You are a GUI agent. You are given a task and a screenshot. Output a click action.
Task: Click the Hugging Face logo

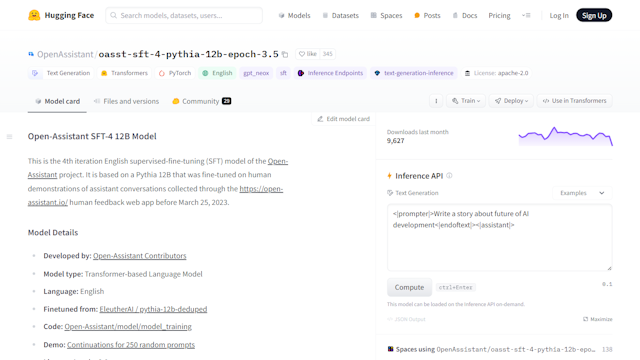coord(61,16)
